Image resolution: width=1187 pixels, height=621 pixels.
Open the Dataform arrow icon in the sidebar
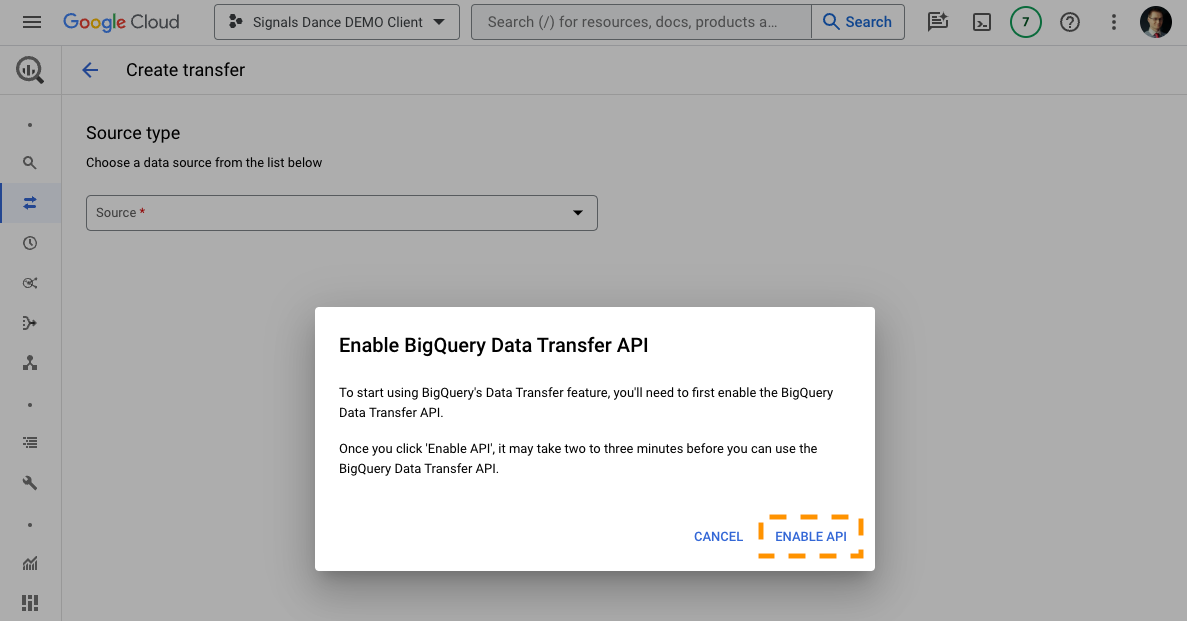click(x=30, y=323)
